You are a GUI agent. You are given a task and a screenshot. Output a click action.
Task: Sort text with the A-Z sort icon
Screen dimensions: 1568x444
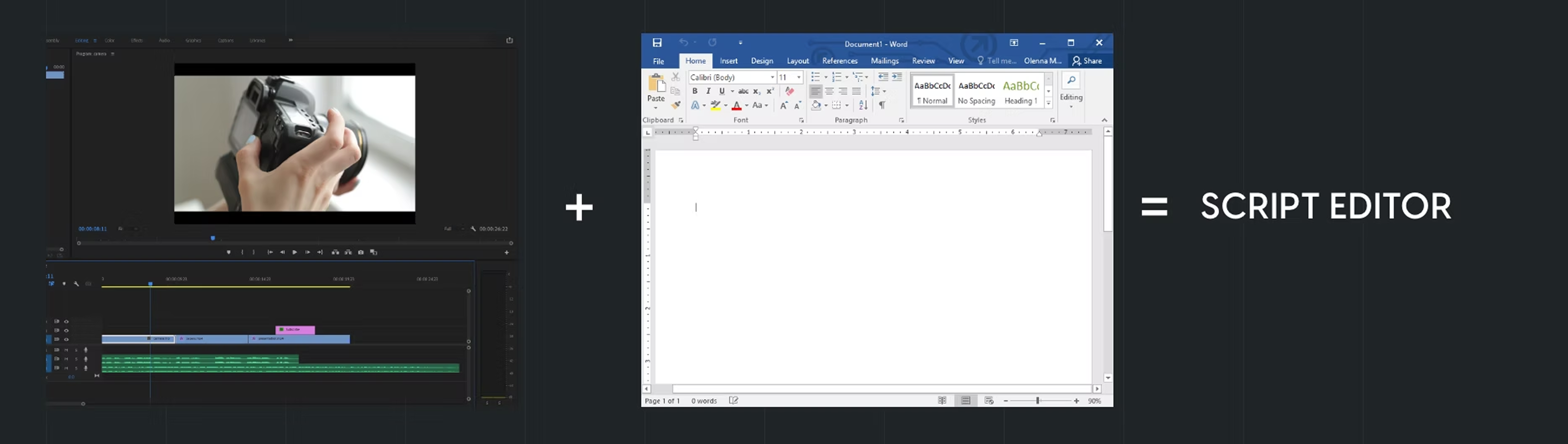point(863,105)
